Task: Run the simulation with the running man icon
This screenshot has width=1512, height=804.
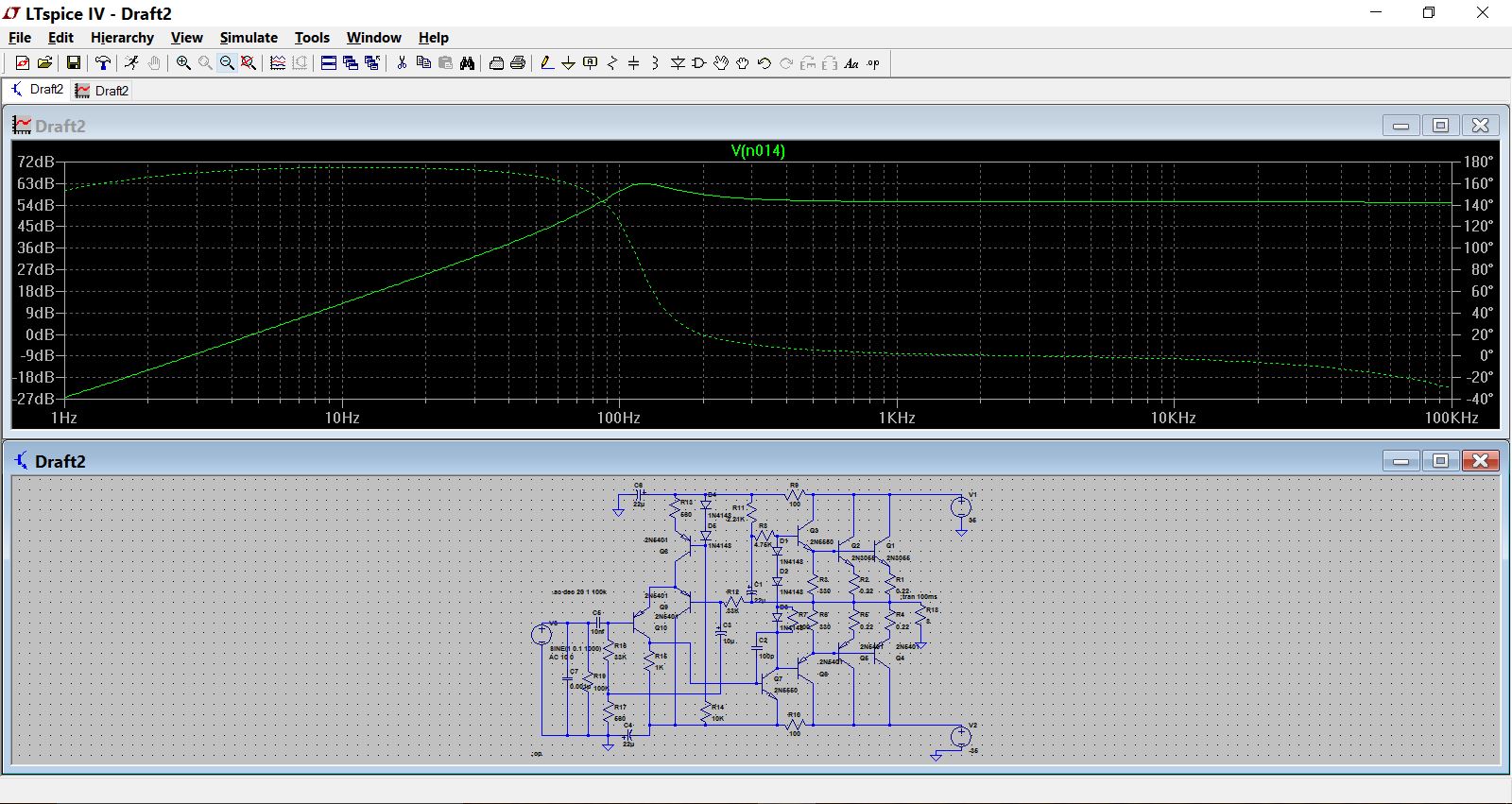Action: click(x=132, y=63)
